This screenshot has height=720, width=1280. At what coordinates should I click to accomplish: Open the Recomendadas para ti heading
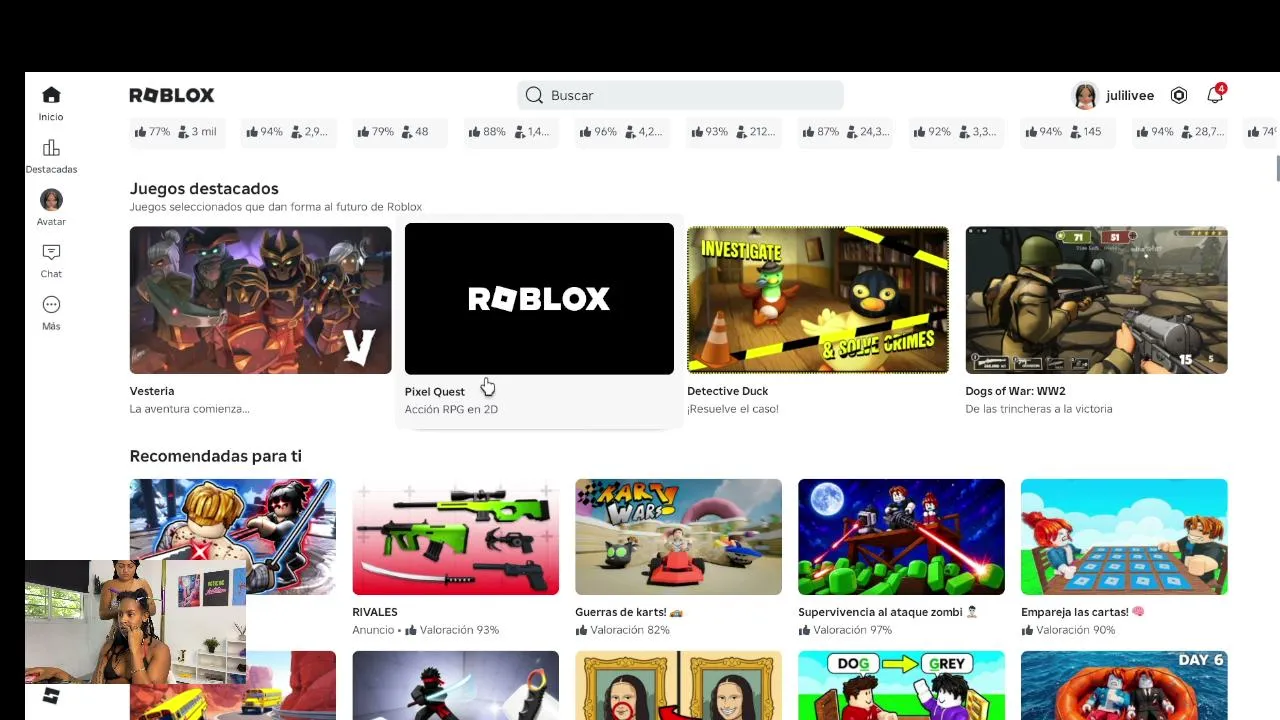[216, 456]
